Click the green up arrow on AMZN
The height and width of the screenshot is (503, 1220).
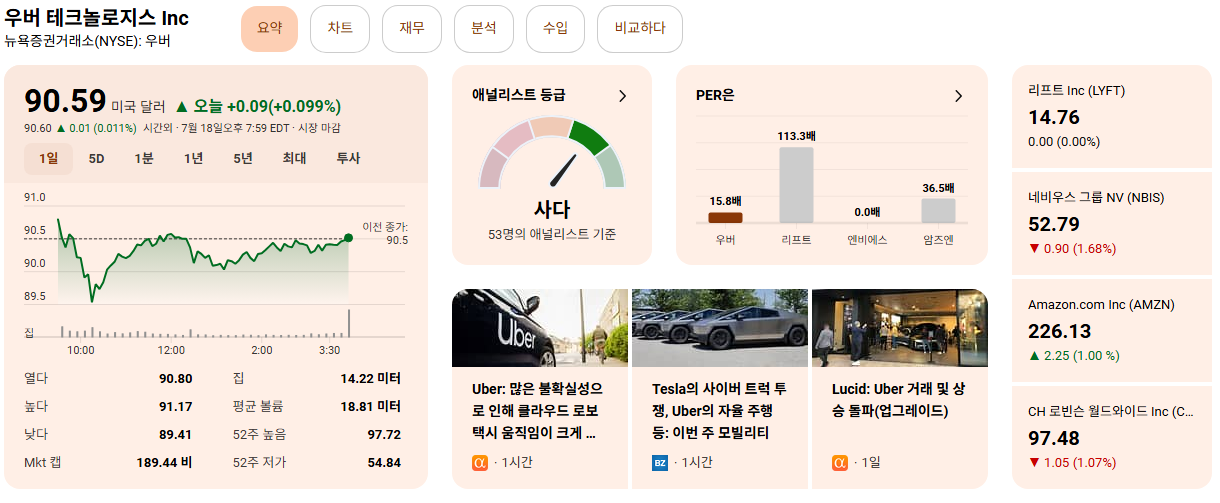tap(1034, 356)
